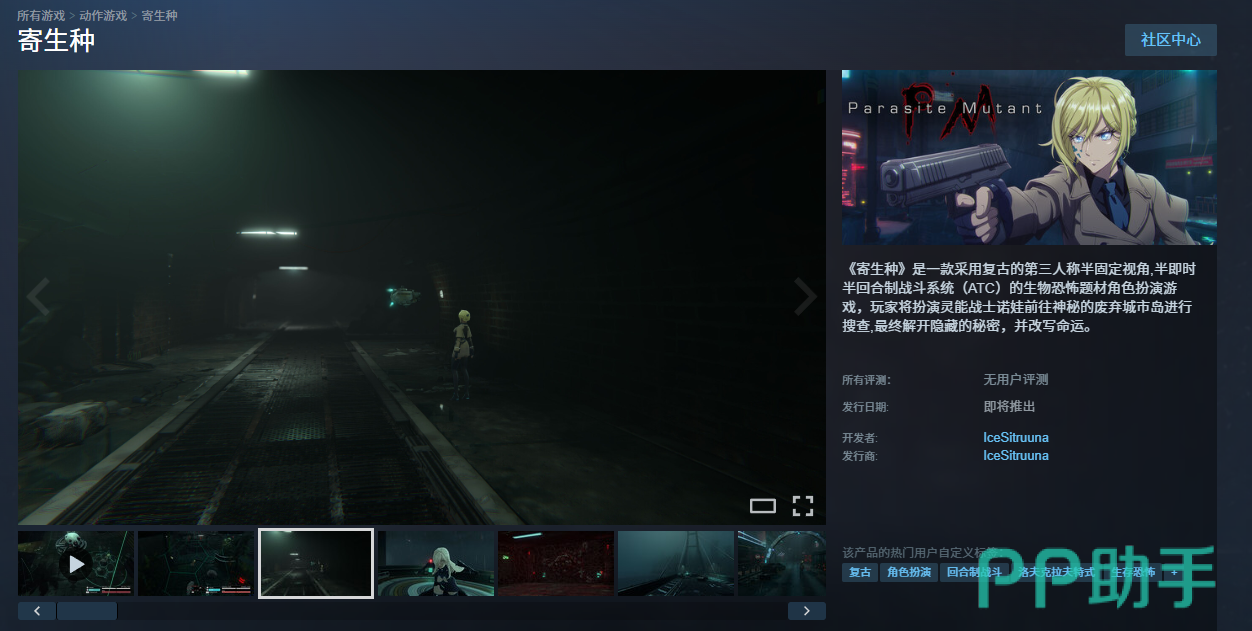This screenshot has height=631, width=1252.
Task: Open the developer IceSitruuna link
Action: pos(1015,438)
